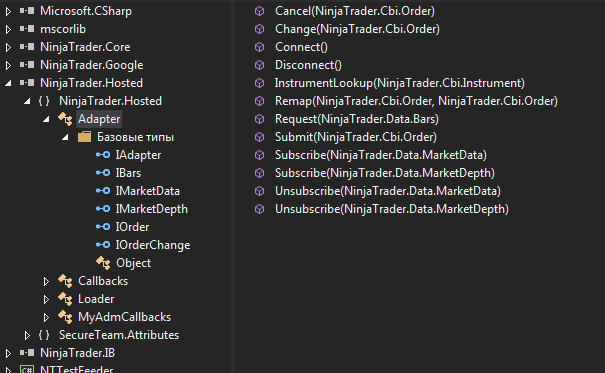Screen dimensions: 605x373
Task: Collapse the Adapter class node
Action: point(46,119)
